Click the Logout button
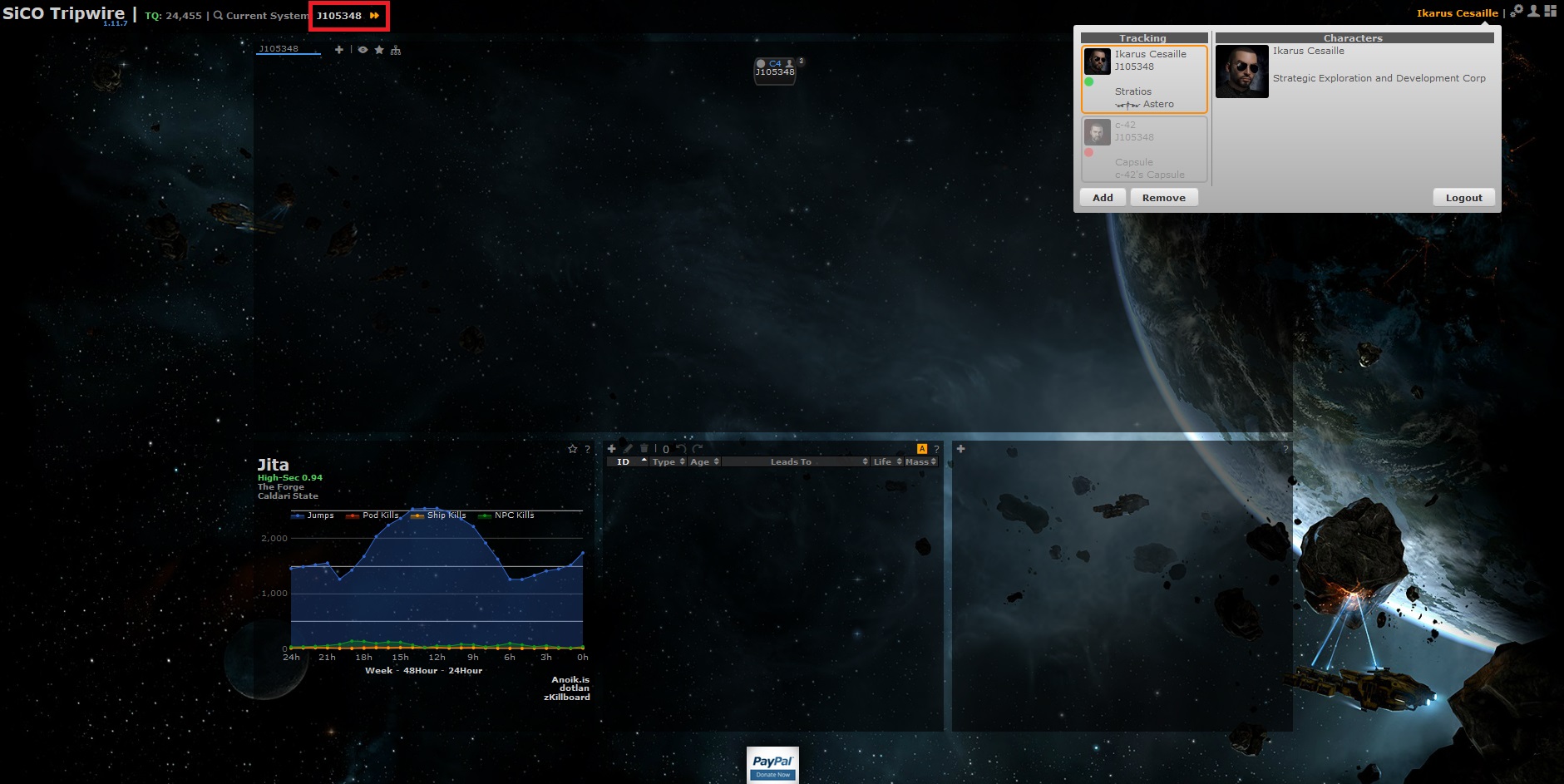 (x=1463, y=198)
